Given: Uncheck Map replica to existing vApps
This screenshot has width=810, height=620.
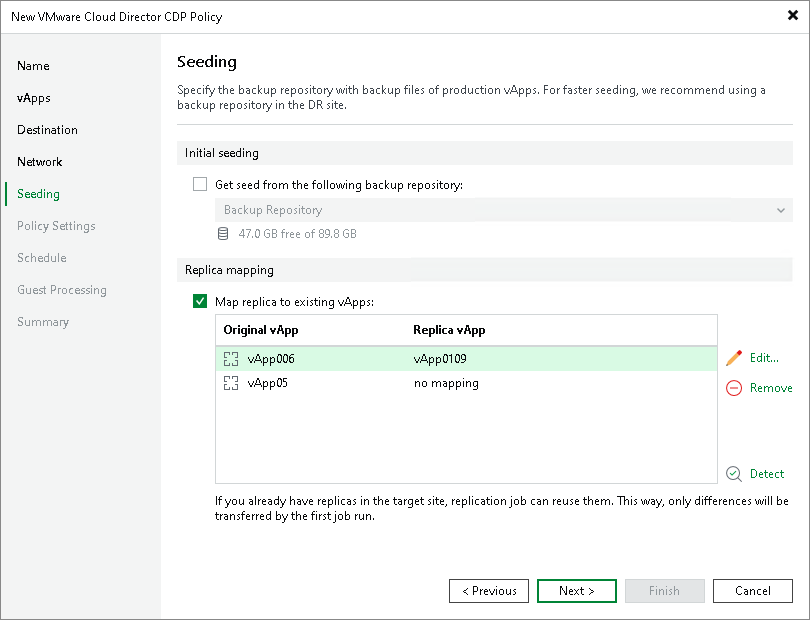Looking at the screenshot, I should (x=200, y=301).
